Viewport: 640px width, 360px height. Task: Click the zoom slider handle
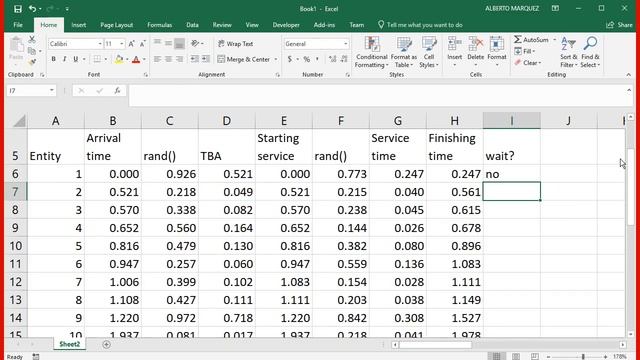pyautogui.click(x=583, y=356)
